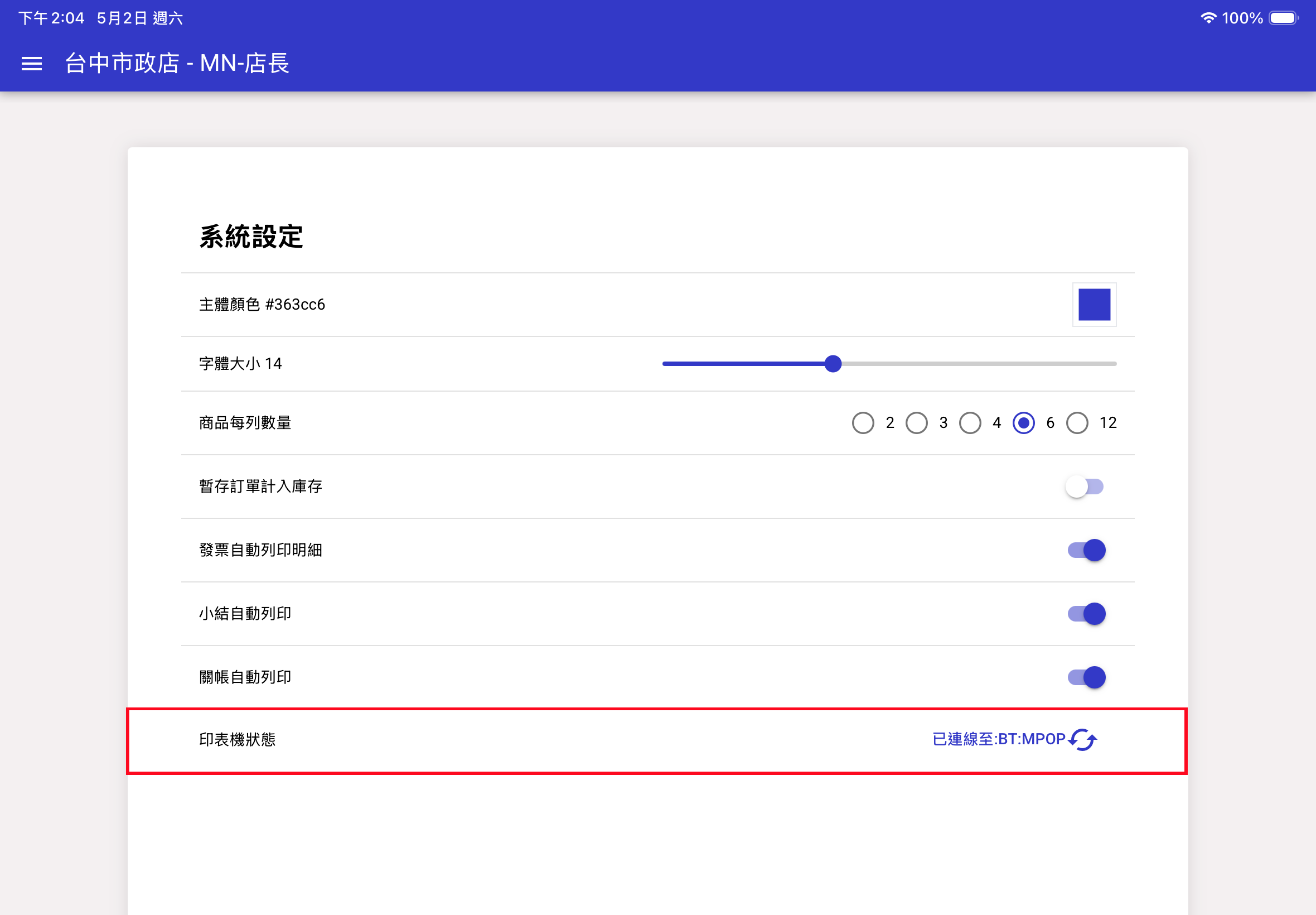Tap the Wi-Fi status icon
1316x915 pixels.
(1208, 18)
